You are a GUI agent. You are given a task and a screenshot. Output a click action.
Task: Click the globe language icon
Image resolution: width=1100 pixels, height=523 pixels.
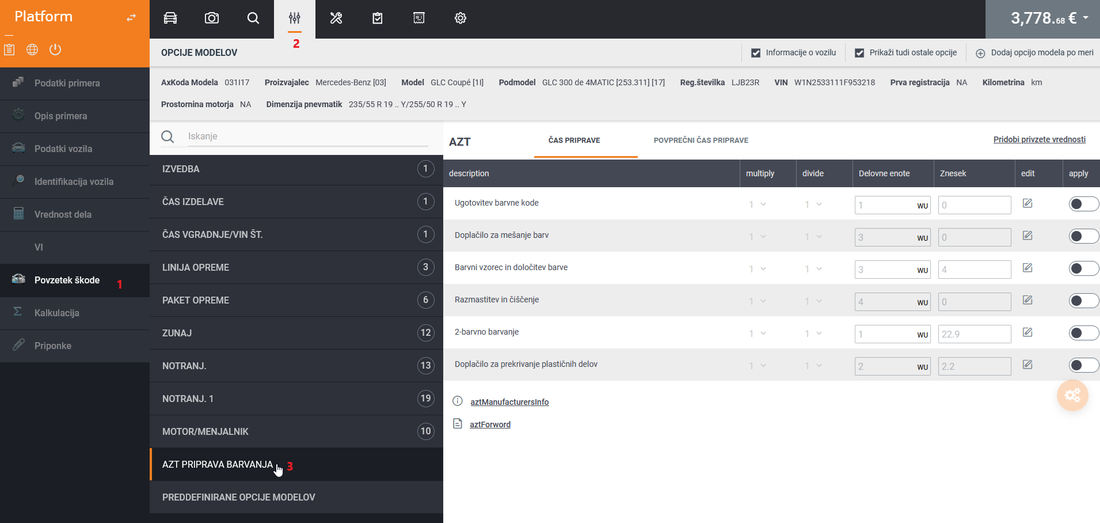tap(32, 49)
